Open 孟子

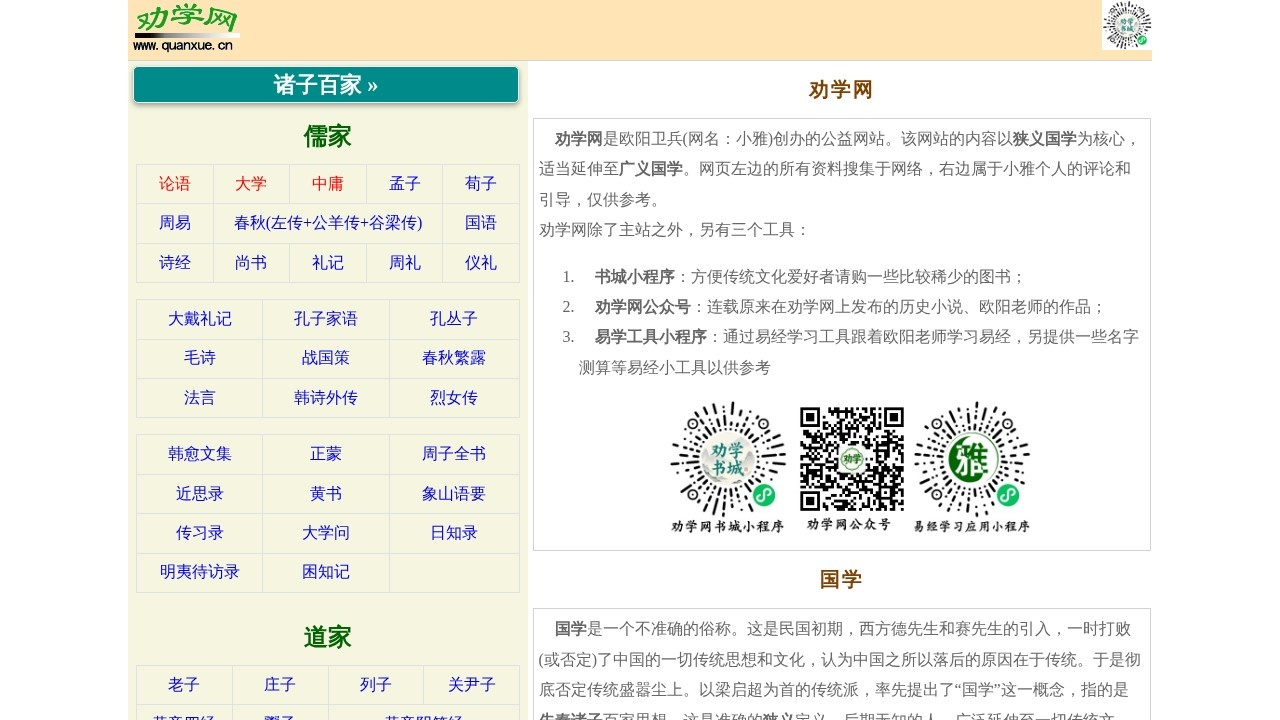(x=405, y=184)
